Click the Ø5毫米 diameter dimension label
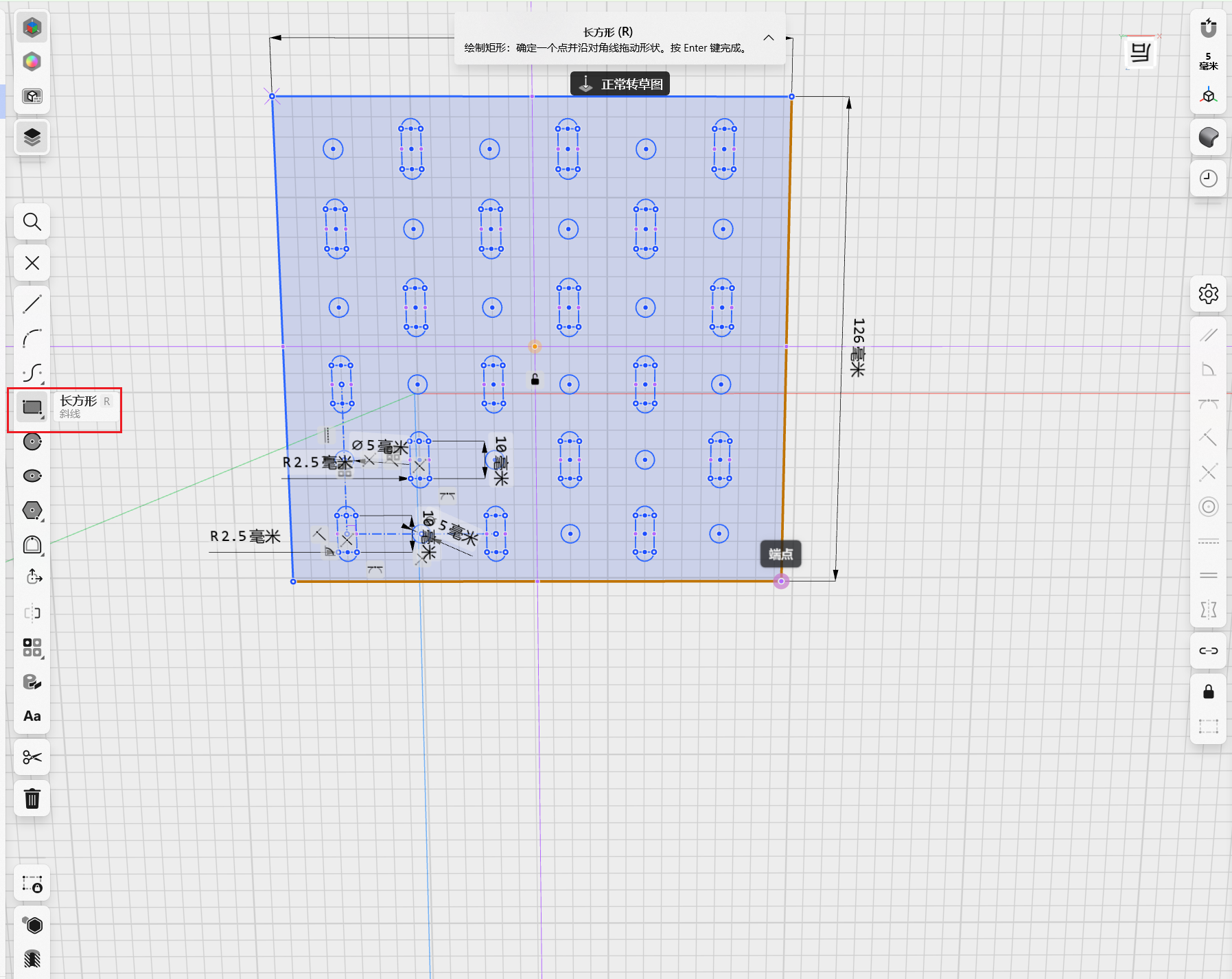 [380, 446]
